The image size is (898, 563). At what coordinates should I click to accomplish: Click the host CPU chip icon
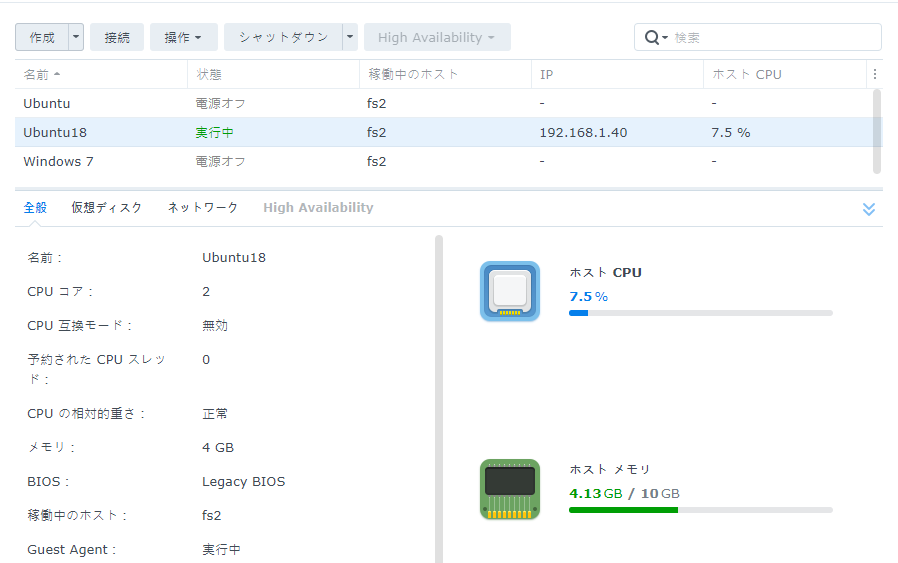point(510,291)
